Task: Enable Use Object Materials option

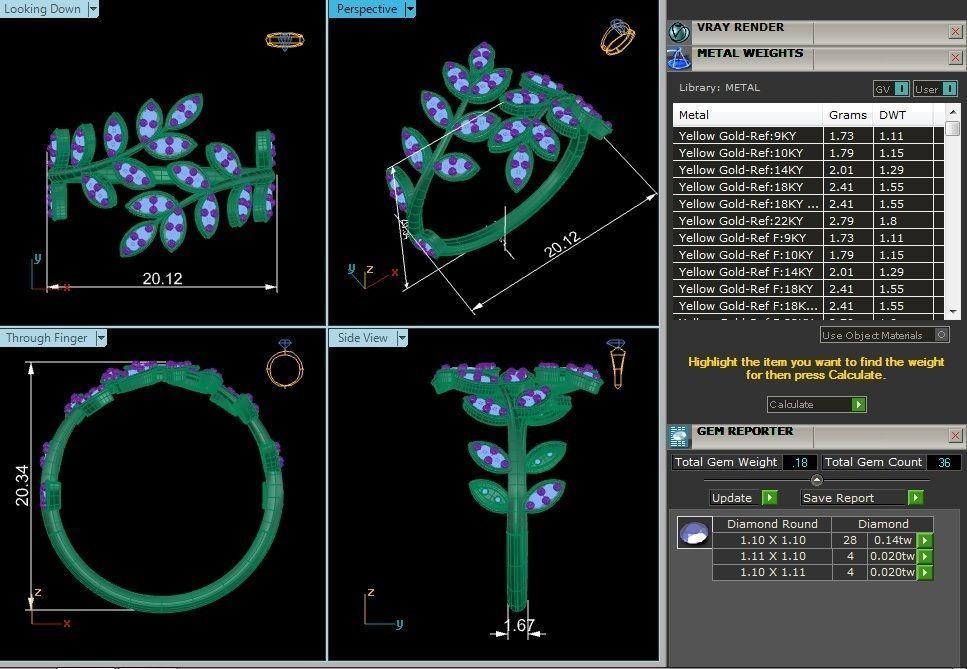Action: (885, 335)
